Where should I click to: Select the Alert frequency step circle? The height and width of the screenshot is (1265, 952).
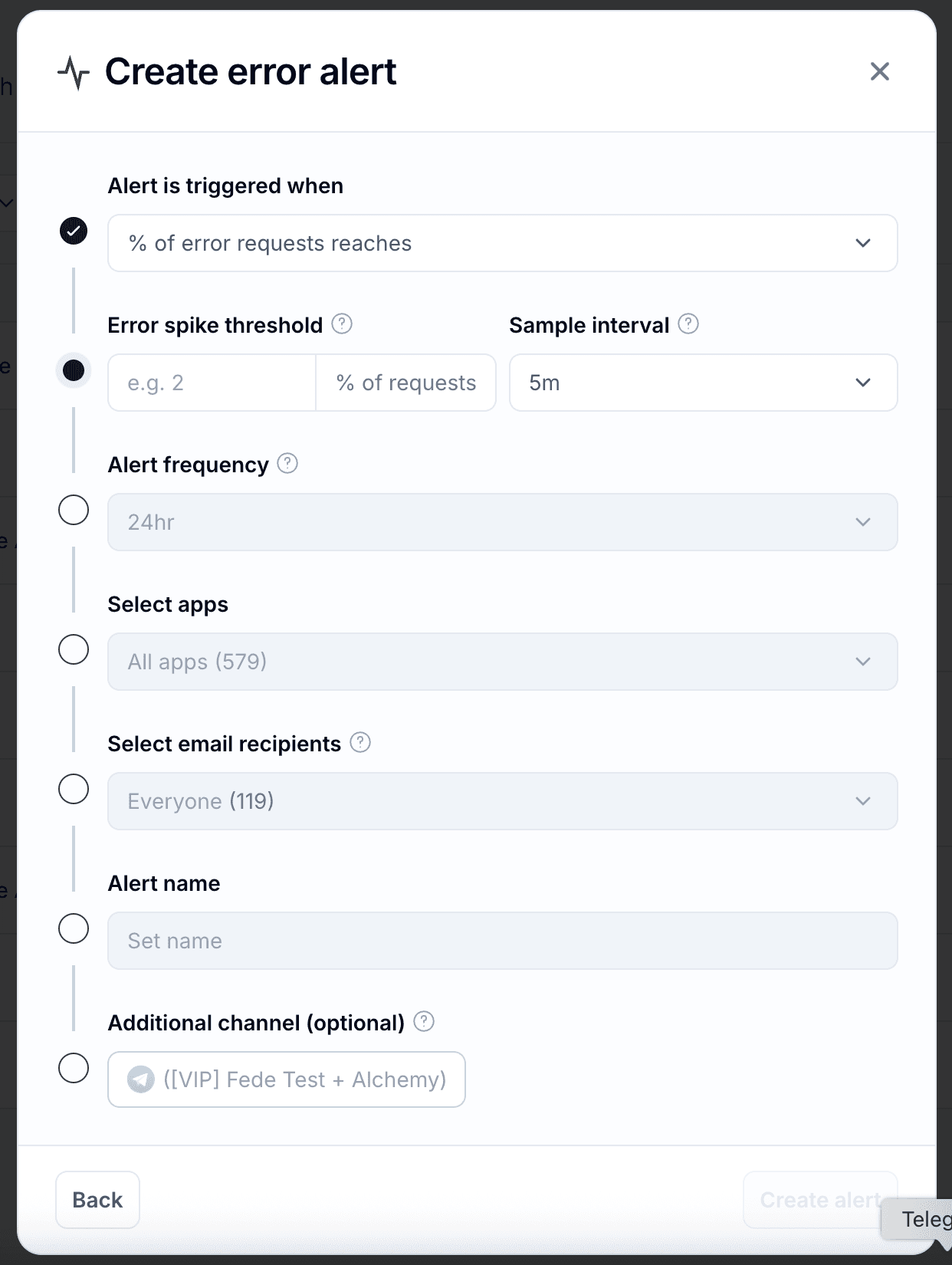click(74, 510)
